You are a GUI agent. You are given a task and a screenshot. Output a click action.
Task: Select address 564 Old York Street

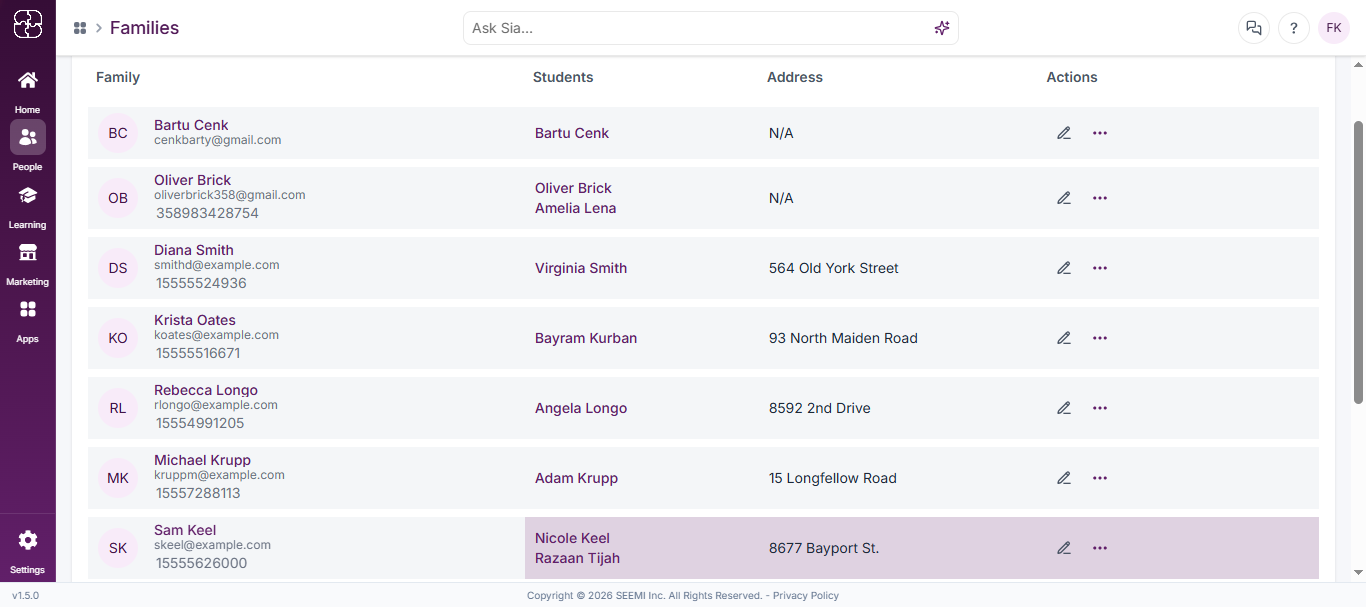834,268
